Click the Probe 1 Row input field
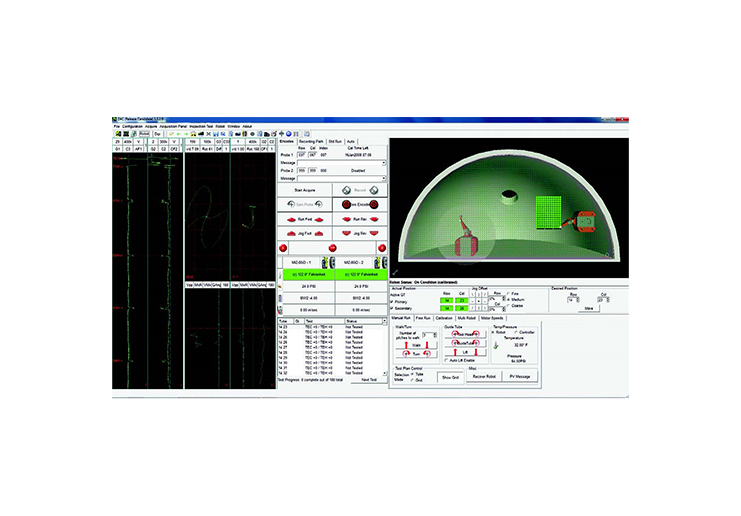The height and width of the screenshot is (516, 741). pyautogui.click(x=301, y=155)
